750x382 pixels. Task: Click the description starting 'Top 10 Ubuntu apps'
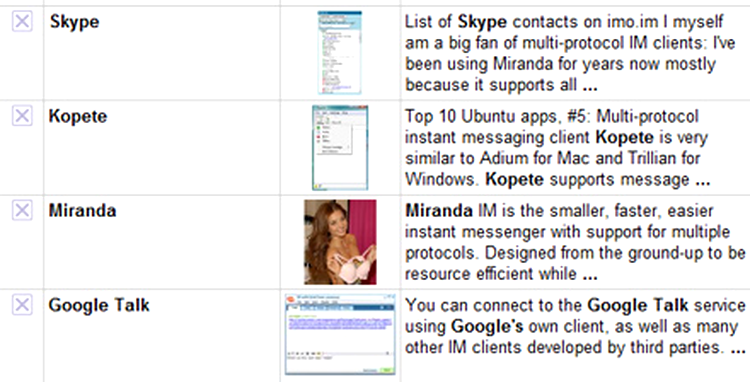(x=558, y=148)
